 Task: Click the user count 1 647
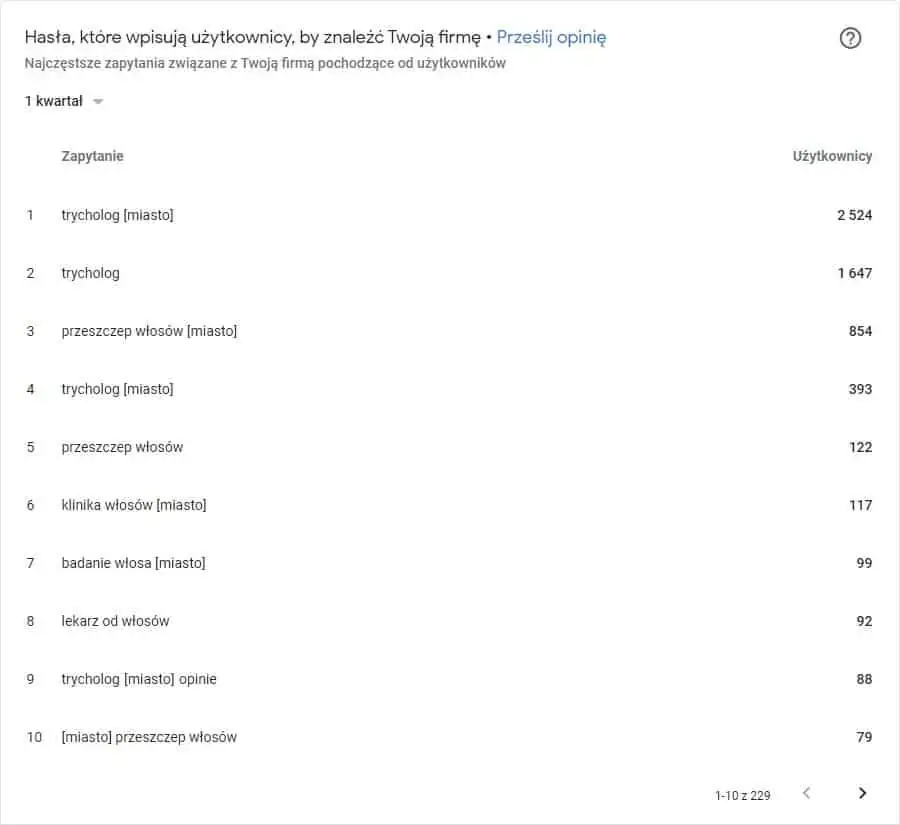pyautogui.click(x=855, y=273)
